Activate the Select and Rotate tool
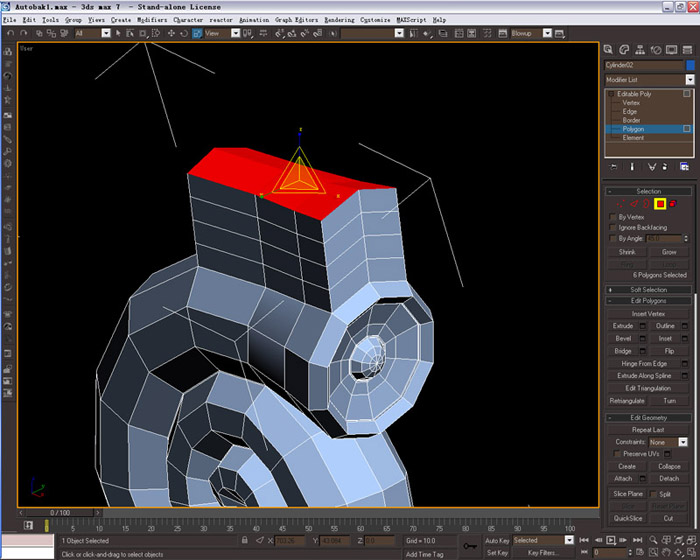Viewport: 700px width, 560px height. tap(184, 33)
